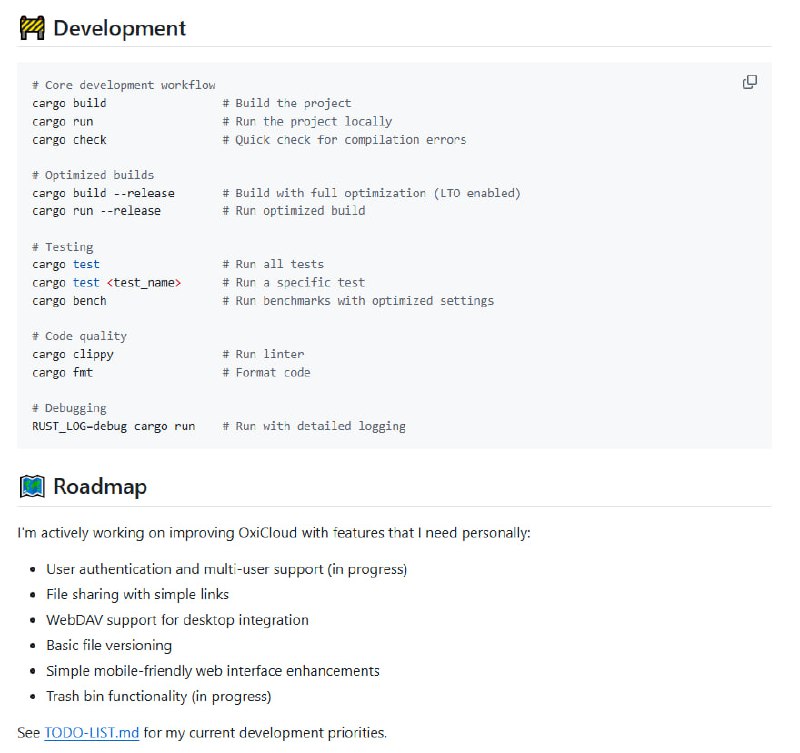Click the 'Trash bin functionality' roadmap item
Image resolution: width=800 pixels, height=753 pixels.
(158, 696)
